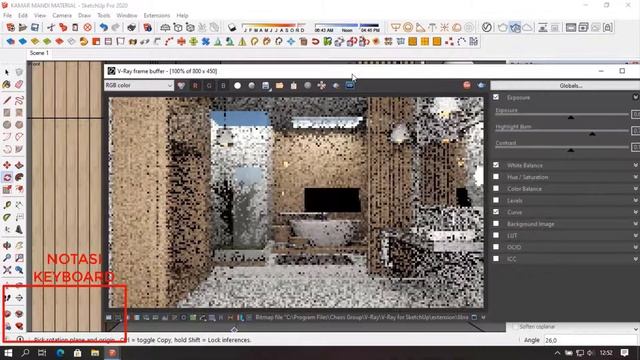The height and width of the screenshot is (360, 640).
Task: Collapse the Exposure section chevron
Action: click(636, 97)
